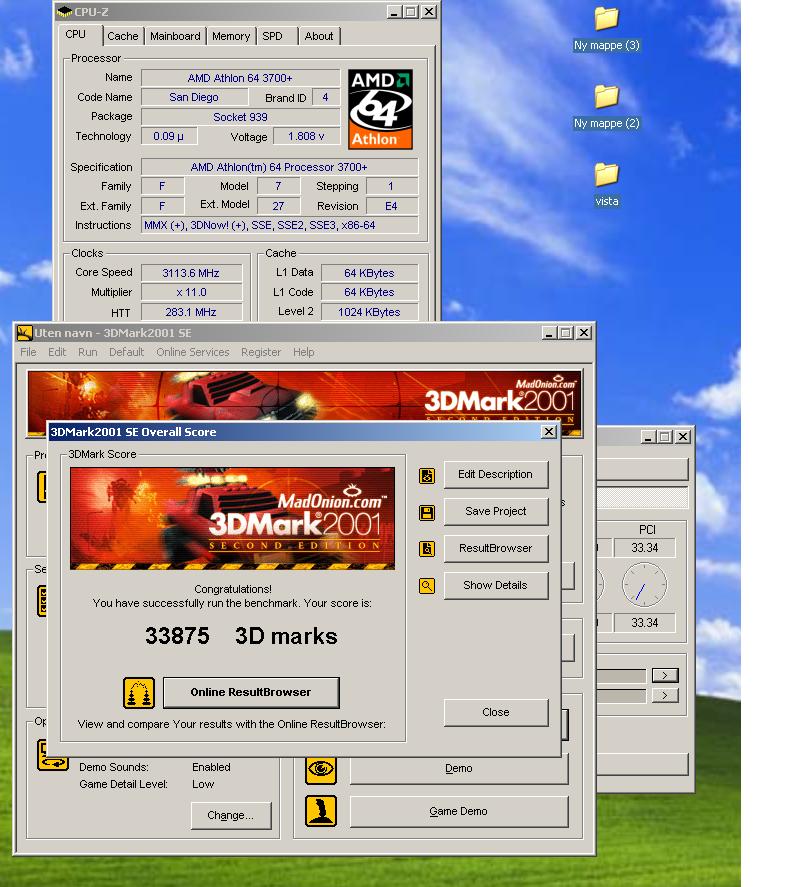Image resolution: width=800 pixels, height=887 pixels.
Task: Click the joystick icon beside Game Demo
Action: [x=321, y=811]
